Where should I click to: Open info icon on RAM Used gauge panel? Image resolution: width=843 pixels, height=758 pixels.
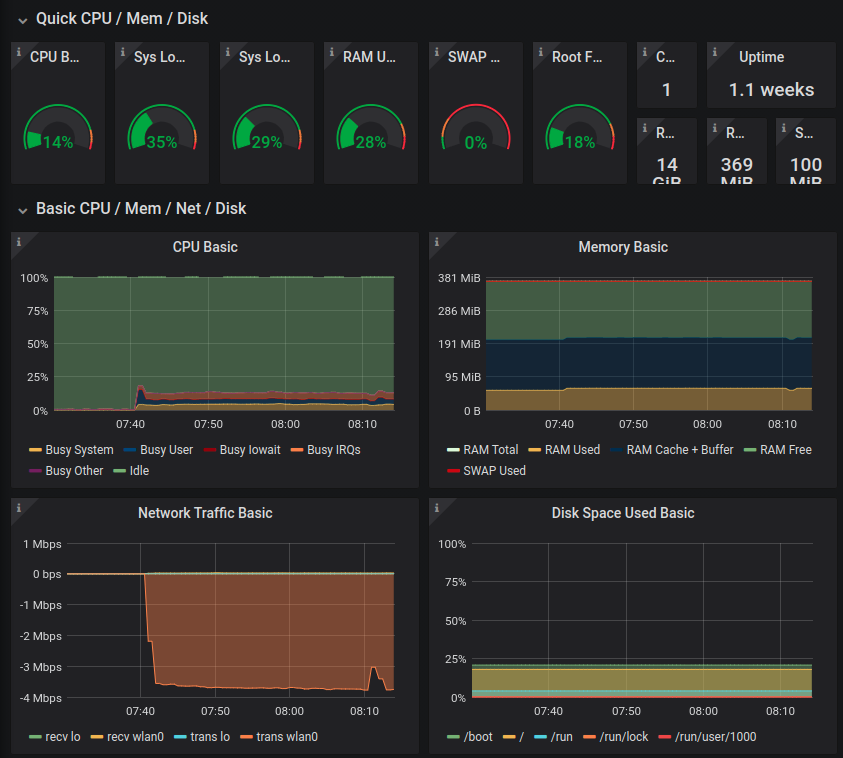tap(332, 52)
